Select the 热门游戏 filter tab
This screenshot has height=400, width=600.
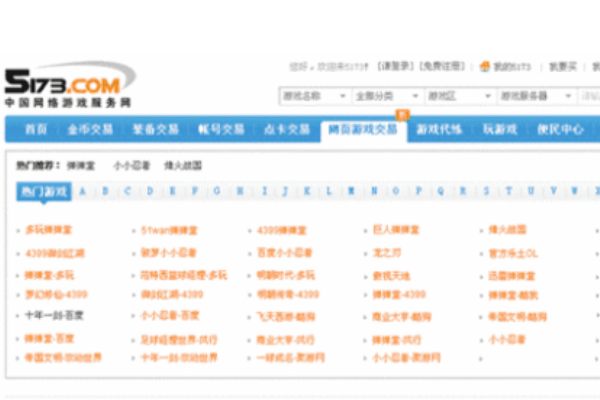pos(44,191)
